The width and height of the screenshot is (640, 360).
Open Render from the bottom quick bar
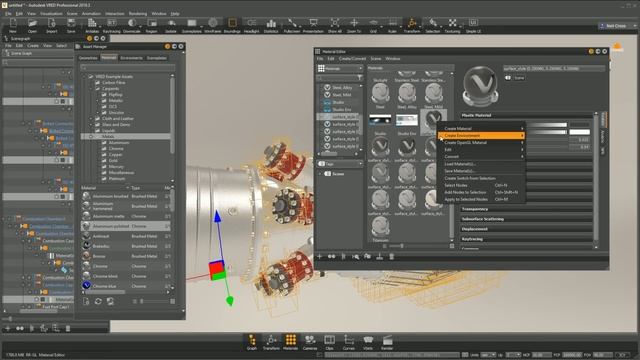pos(387,342)
